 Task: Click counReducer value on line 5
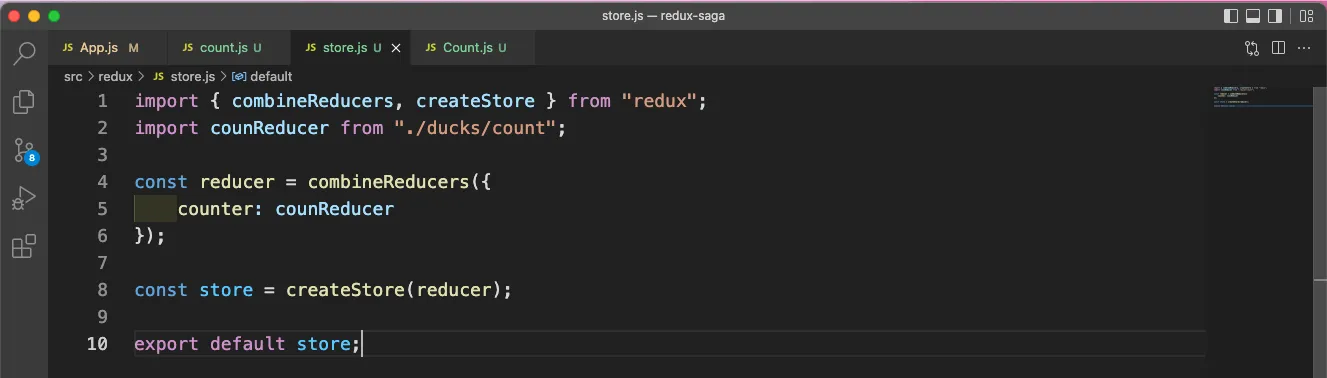[335, 209]
